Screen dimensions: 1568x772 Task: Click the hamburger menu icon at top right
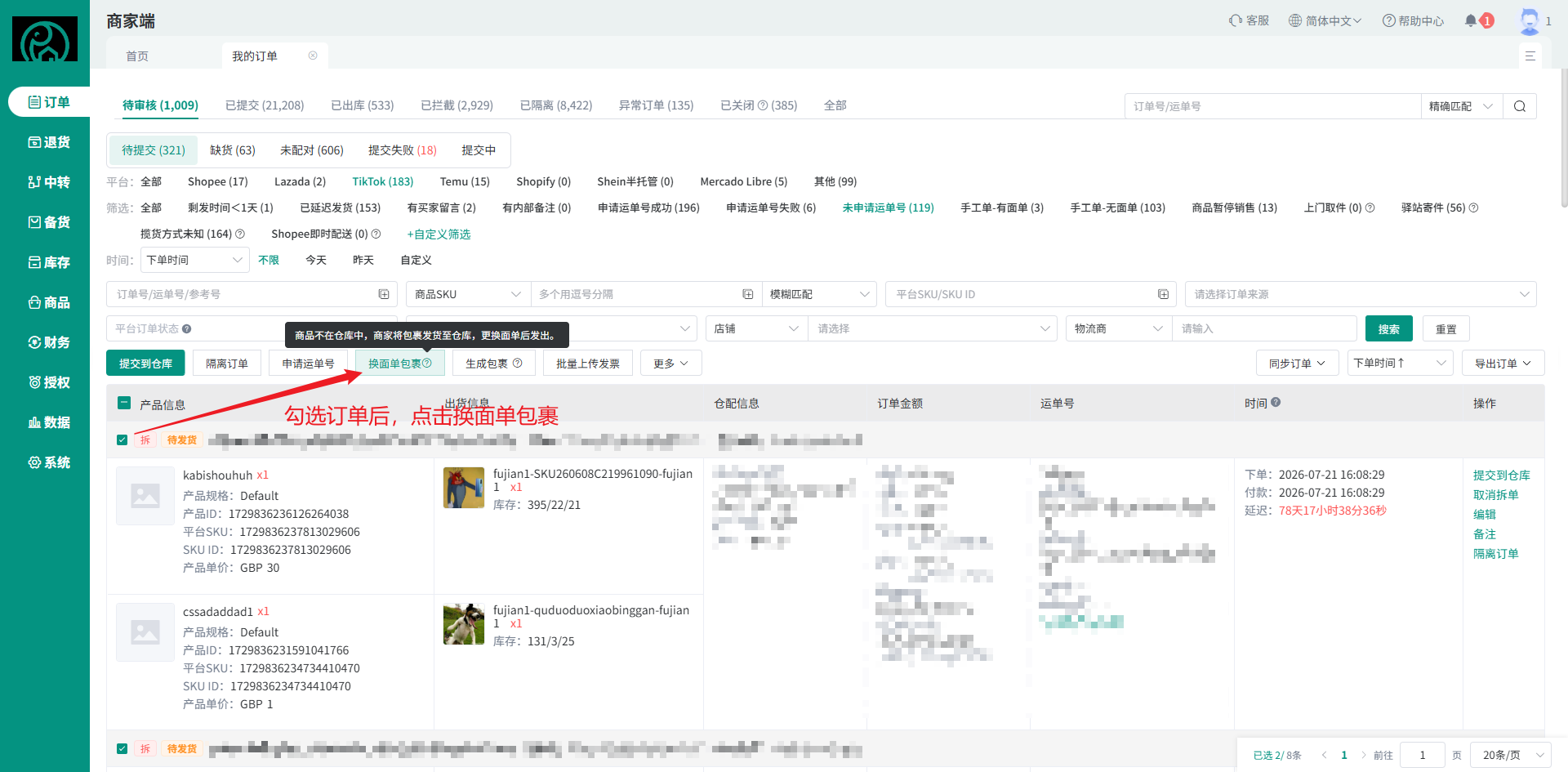(x=1530, y=56)
